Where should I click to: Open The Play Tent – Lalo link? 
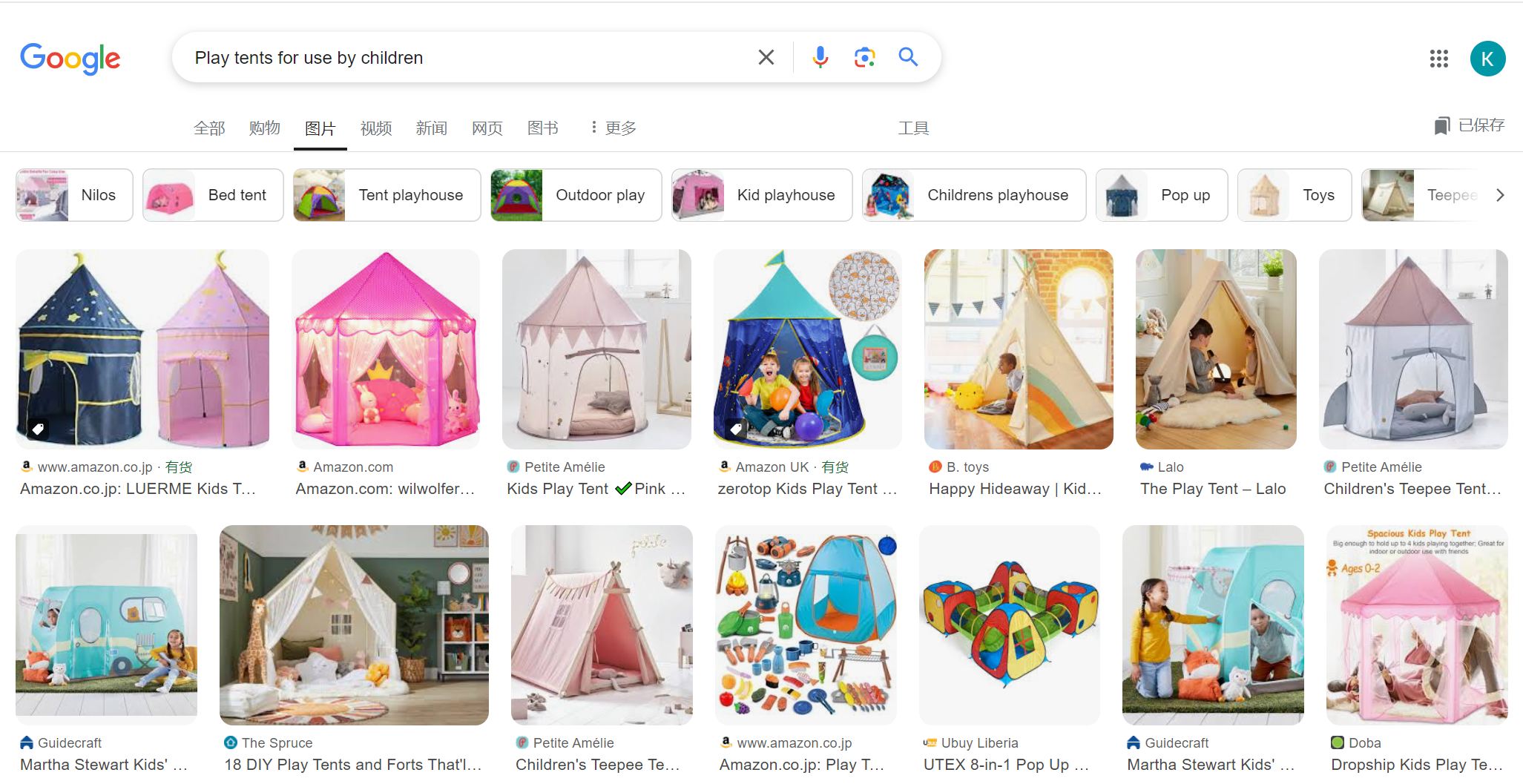1212,489
